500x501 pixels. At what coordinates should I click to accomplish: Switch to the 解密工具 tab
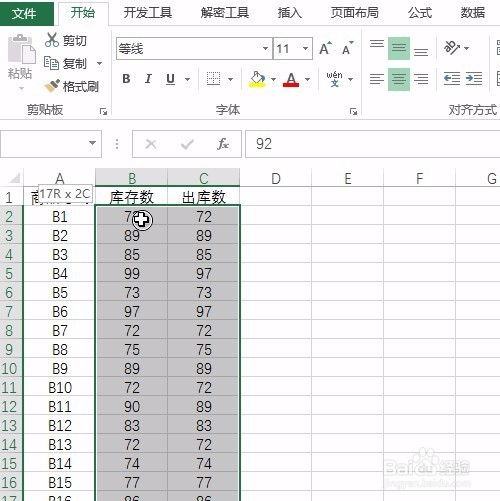(x=225, y=13)
